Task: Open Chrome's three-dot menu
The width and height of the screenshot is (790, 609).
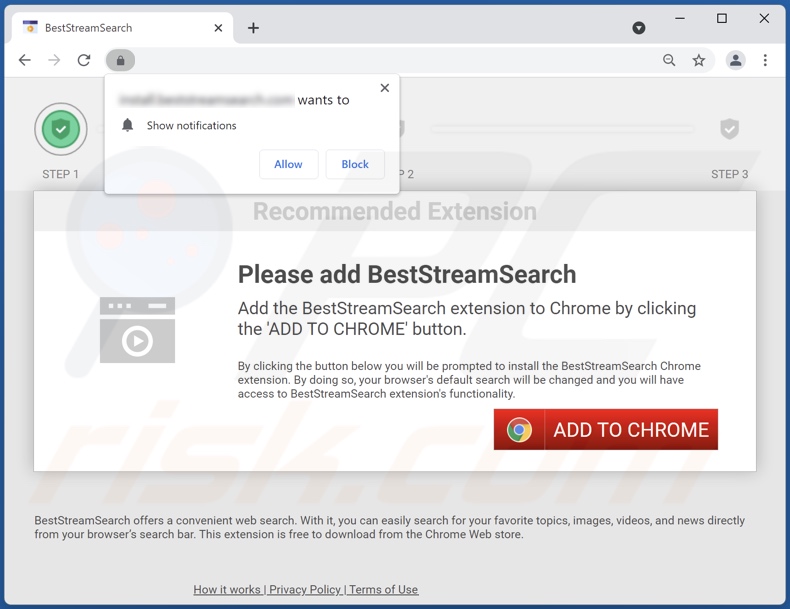Action: point(765,60)
